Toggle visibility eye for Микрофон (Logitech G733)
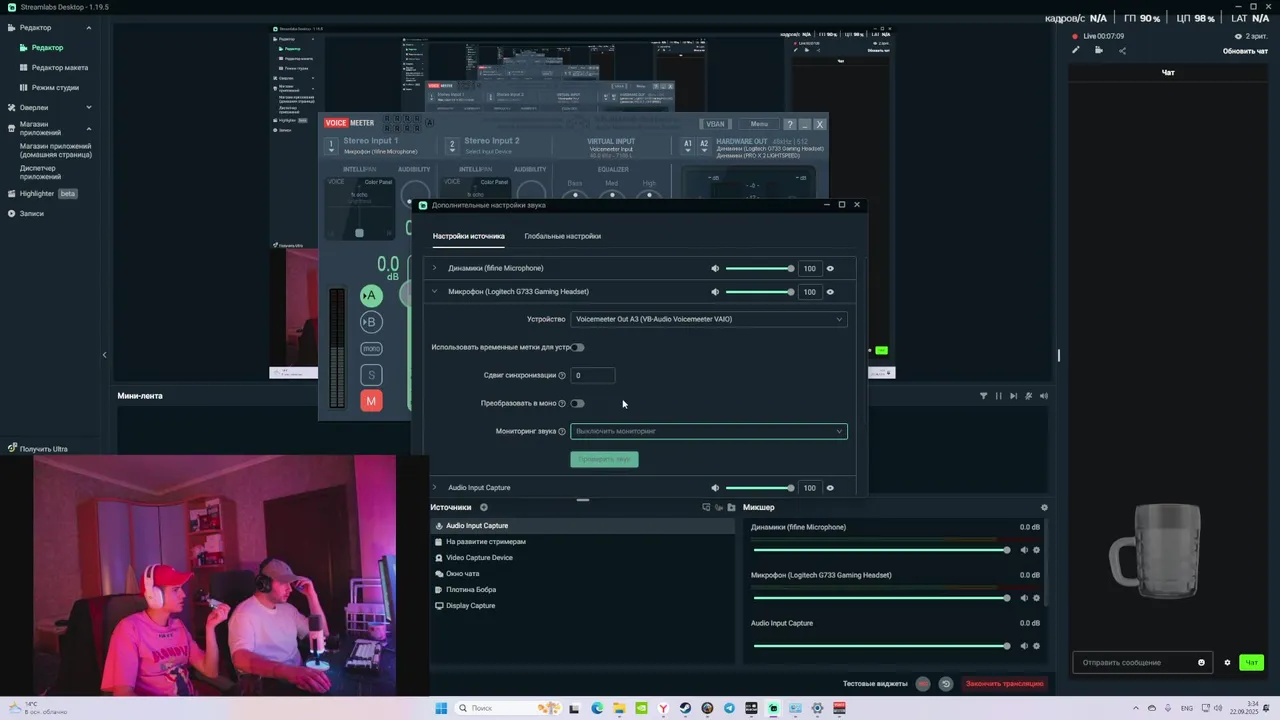Image resolution: width=1280 pixels, height=720 pixels. [830, 292]
